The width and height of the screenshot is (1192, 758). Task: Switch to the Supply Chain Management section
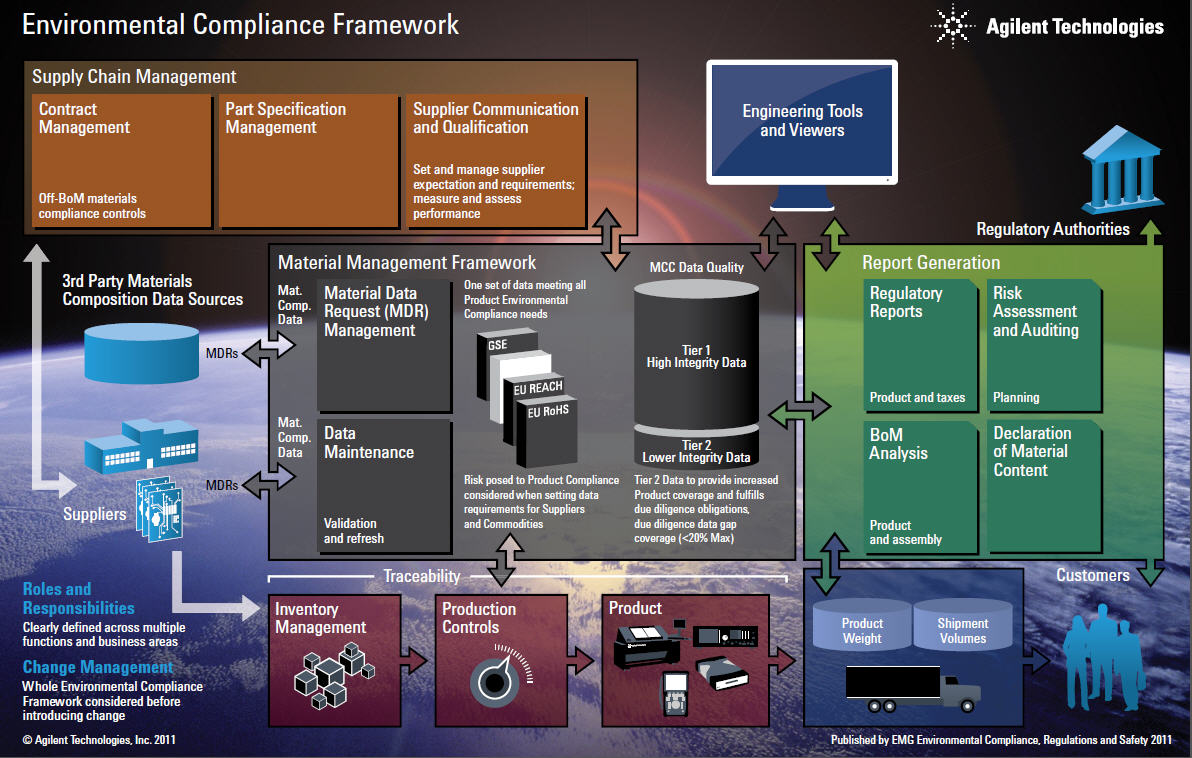coord(134,76)
